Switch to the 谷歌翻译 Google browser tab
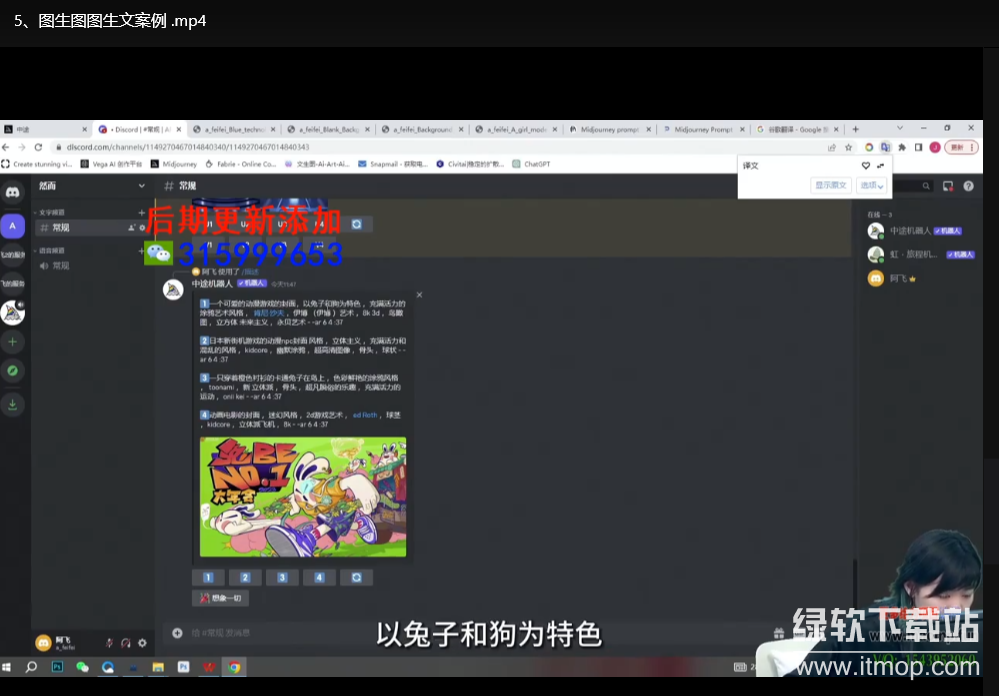The width and height of the screenshot is (999, 696). pos(798,129)
